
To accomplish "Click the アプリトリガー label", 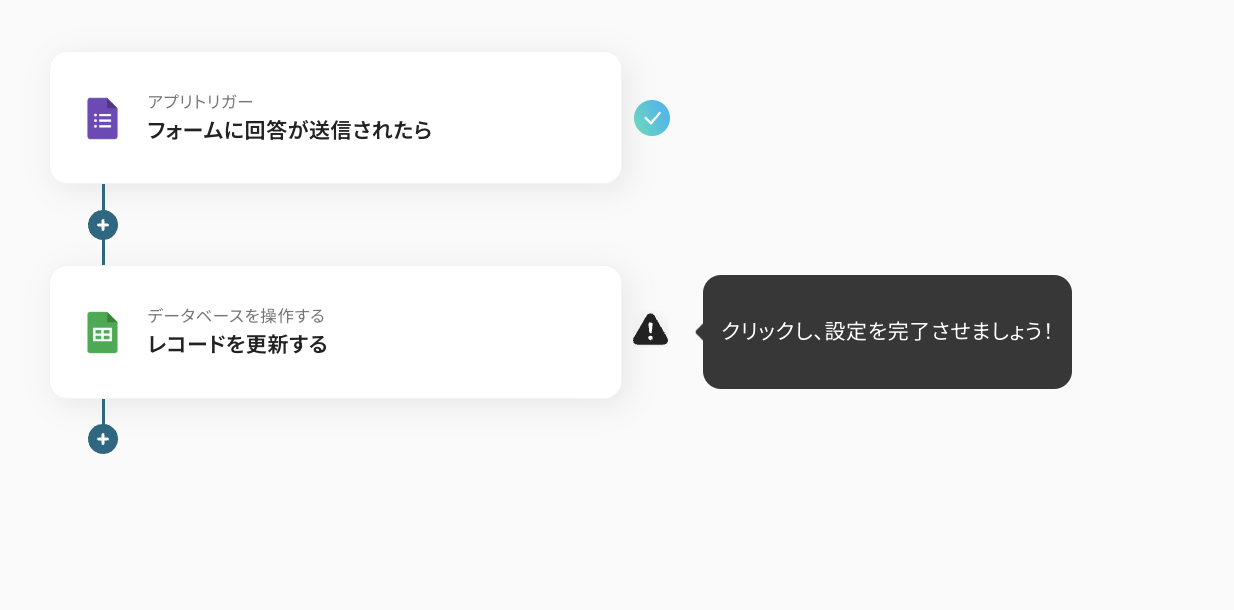I will click(x=200, y=101).
